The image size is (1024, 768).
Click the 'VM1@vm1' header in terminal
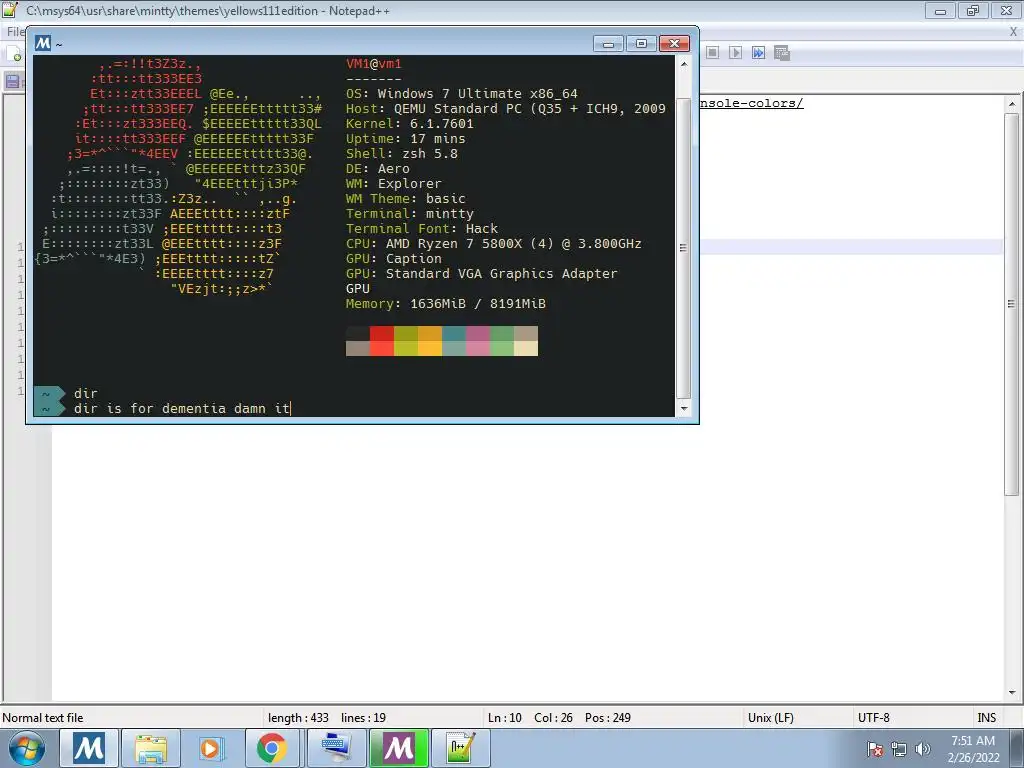click(374, 64)
